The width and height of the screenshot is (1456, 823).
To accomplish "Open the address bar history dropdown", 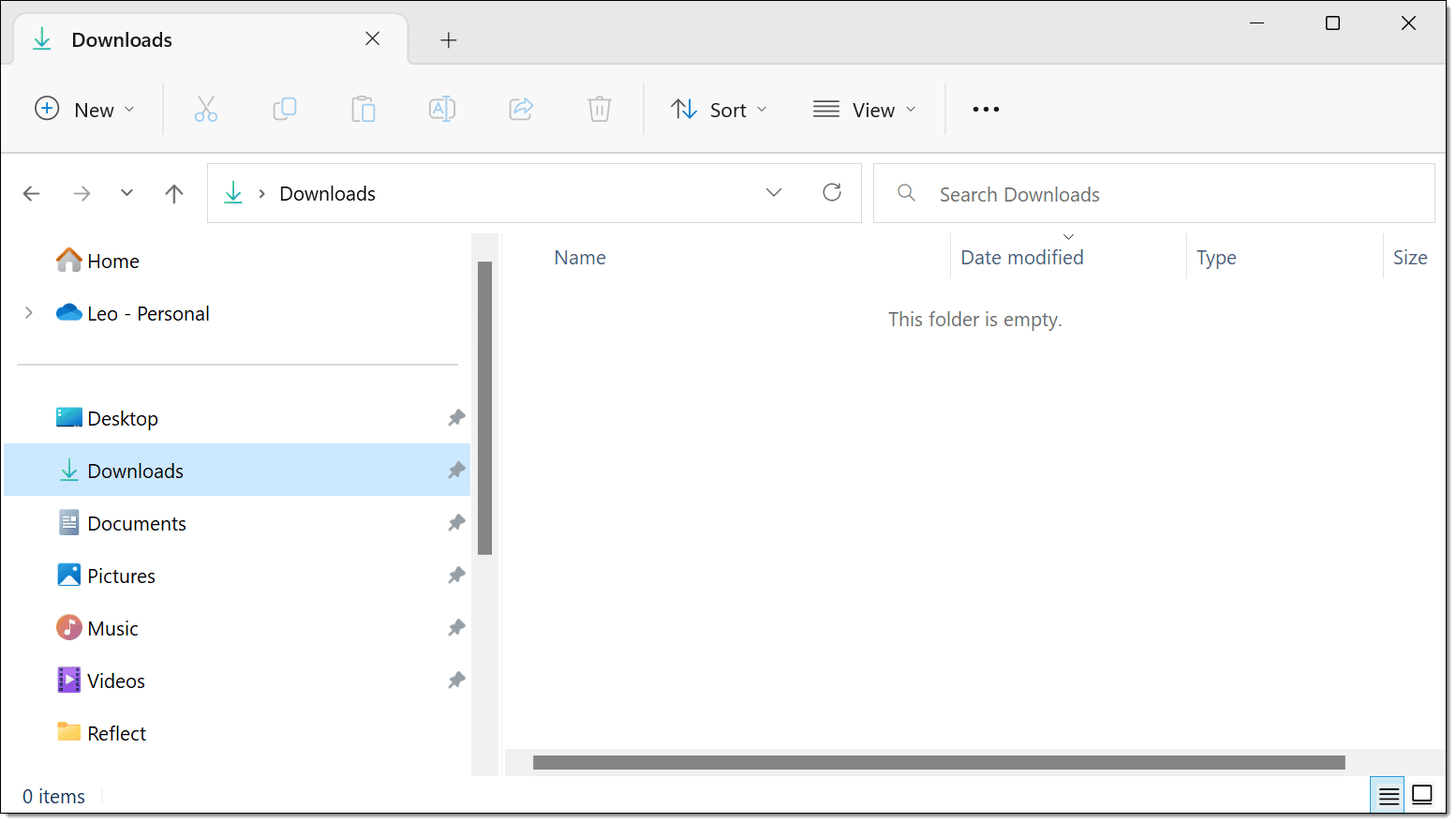I will 774,193.
